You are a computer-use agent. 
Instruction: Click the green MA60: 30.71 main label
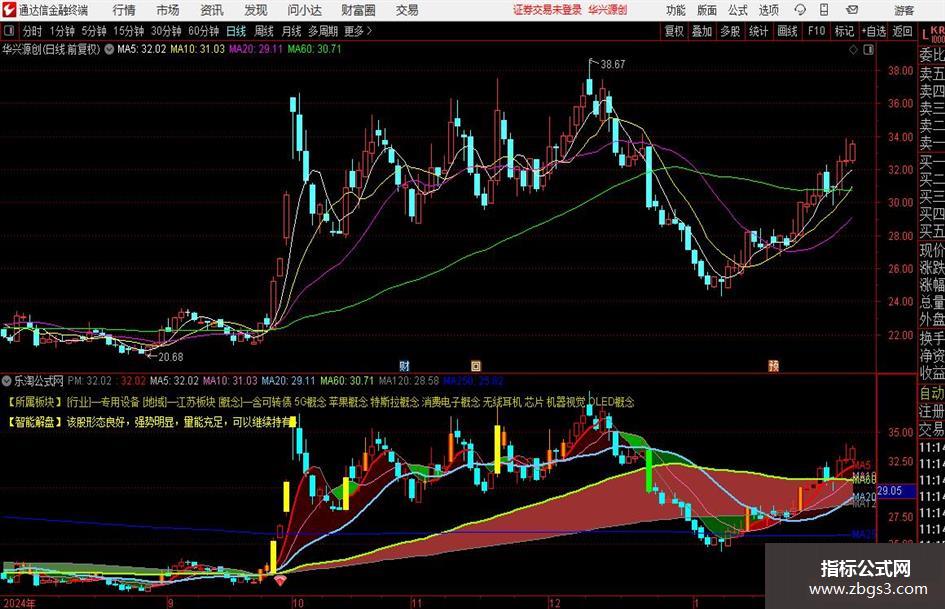[315, 49]
